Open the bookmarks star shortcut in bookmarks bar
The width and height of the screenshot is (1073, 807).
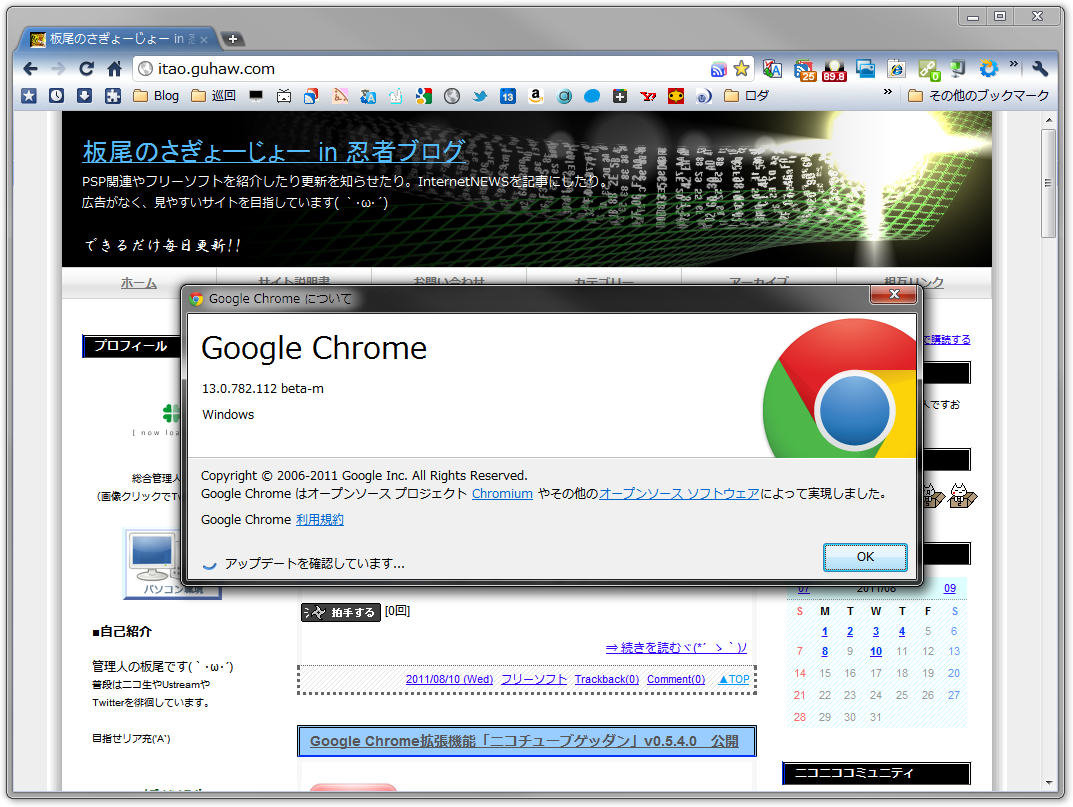[x=29, y=96]
